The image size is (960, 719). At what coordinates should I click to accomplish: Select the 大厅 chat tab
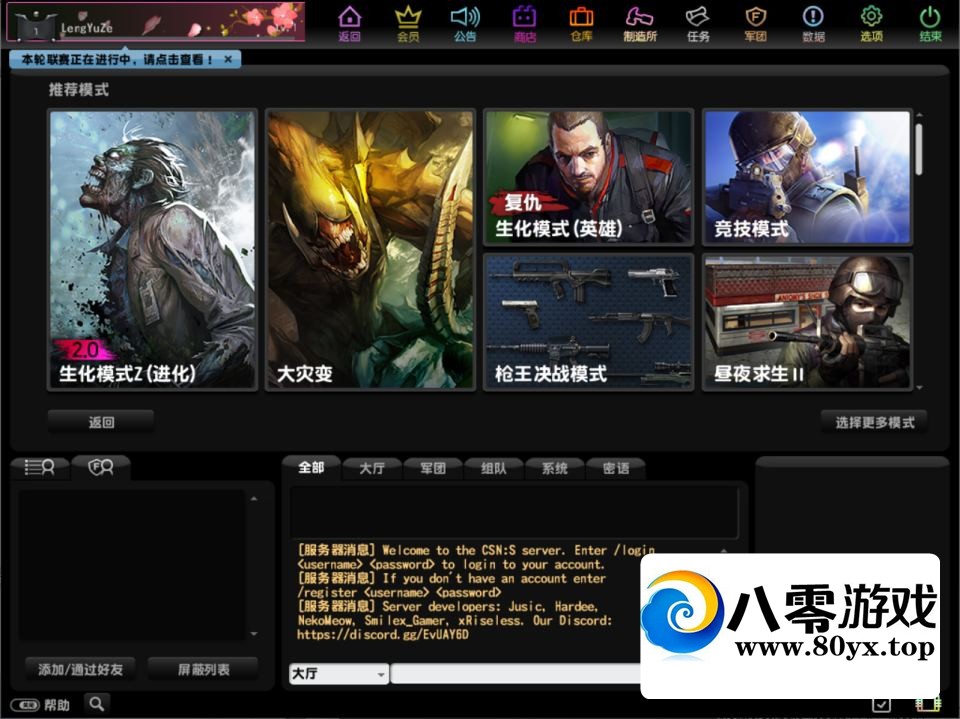pos(372,469)
